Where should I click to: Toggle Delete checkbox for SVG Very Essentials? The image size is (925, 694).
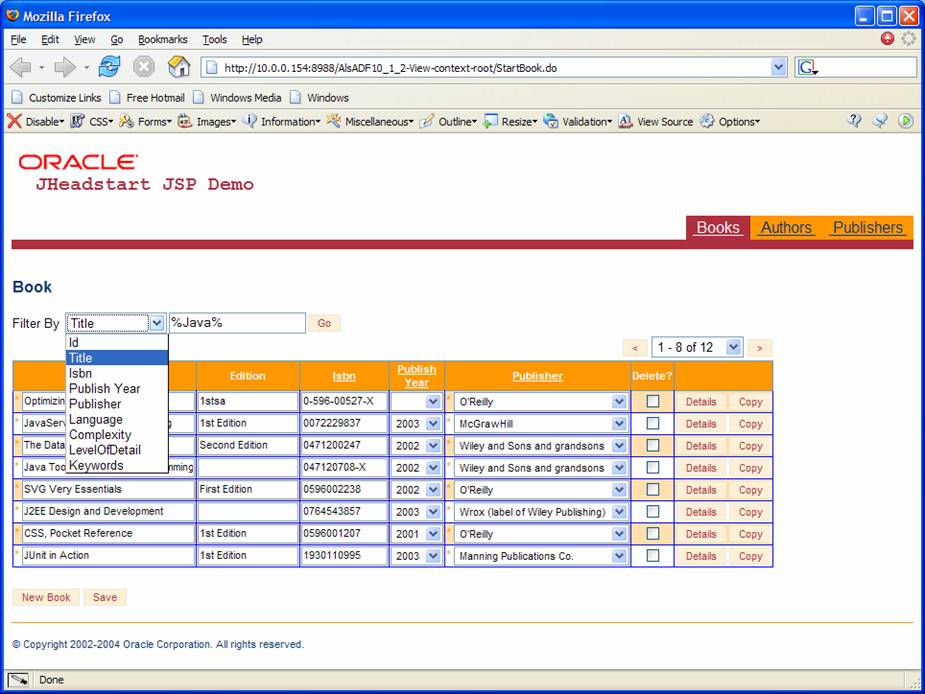click(653, 489)
